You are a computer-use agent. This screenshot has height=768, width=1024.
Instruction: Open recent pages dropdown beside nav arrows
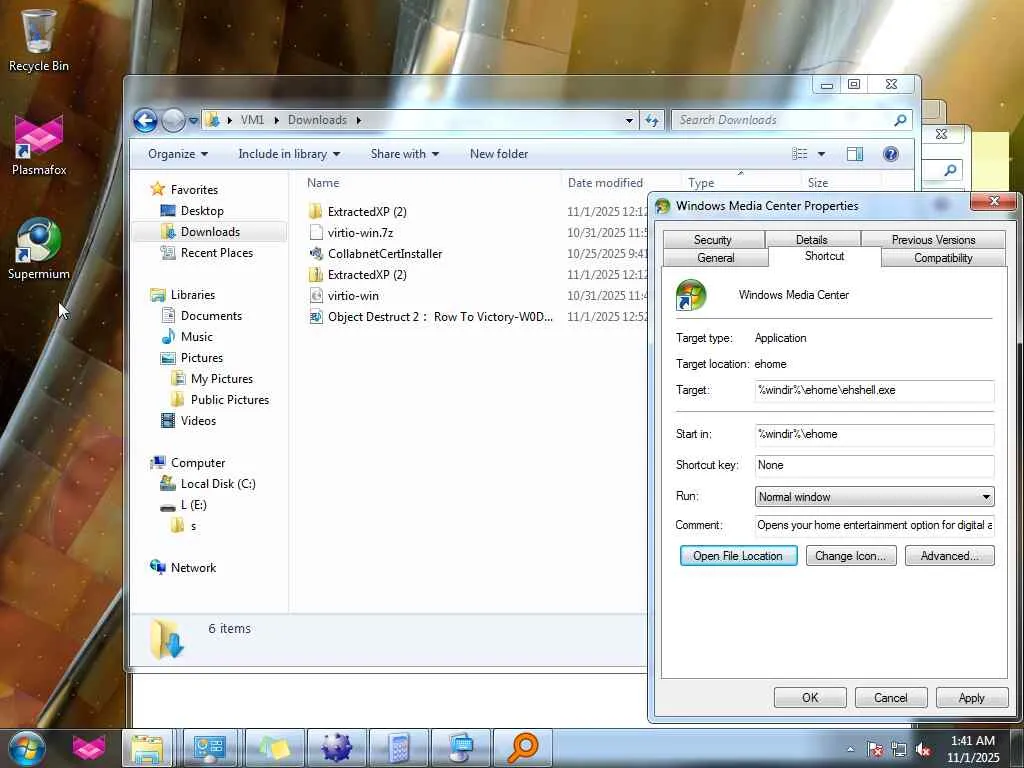click(x=193, y=120)
